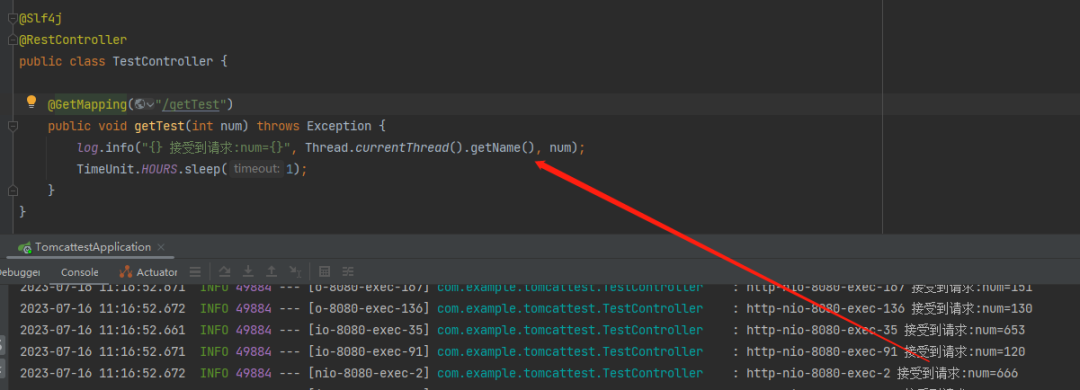This screenshot has width=1080, height=390.
Task: Click the timeout parameter hint in sleep call
Action: point(256,169)
